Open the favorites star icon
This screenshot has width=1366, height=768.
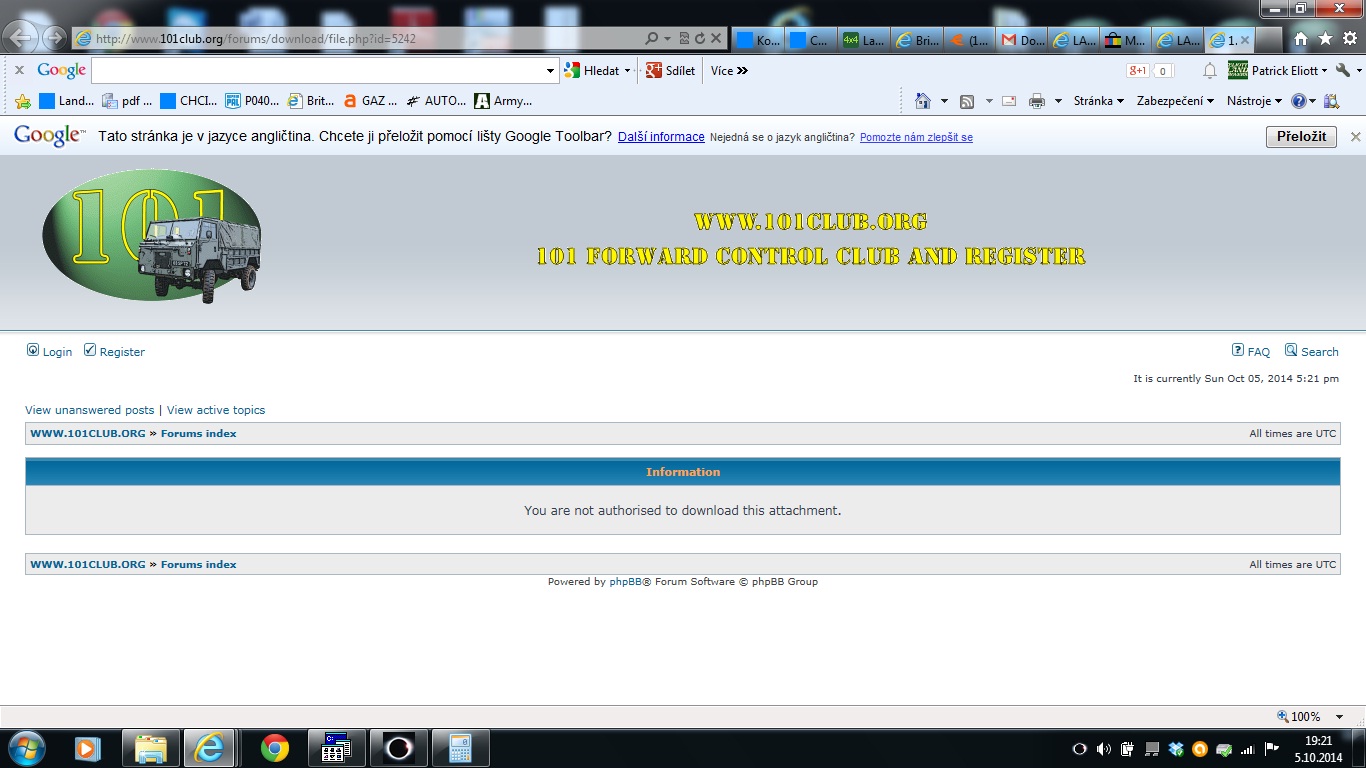1325,39
